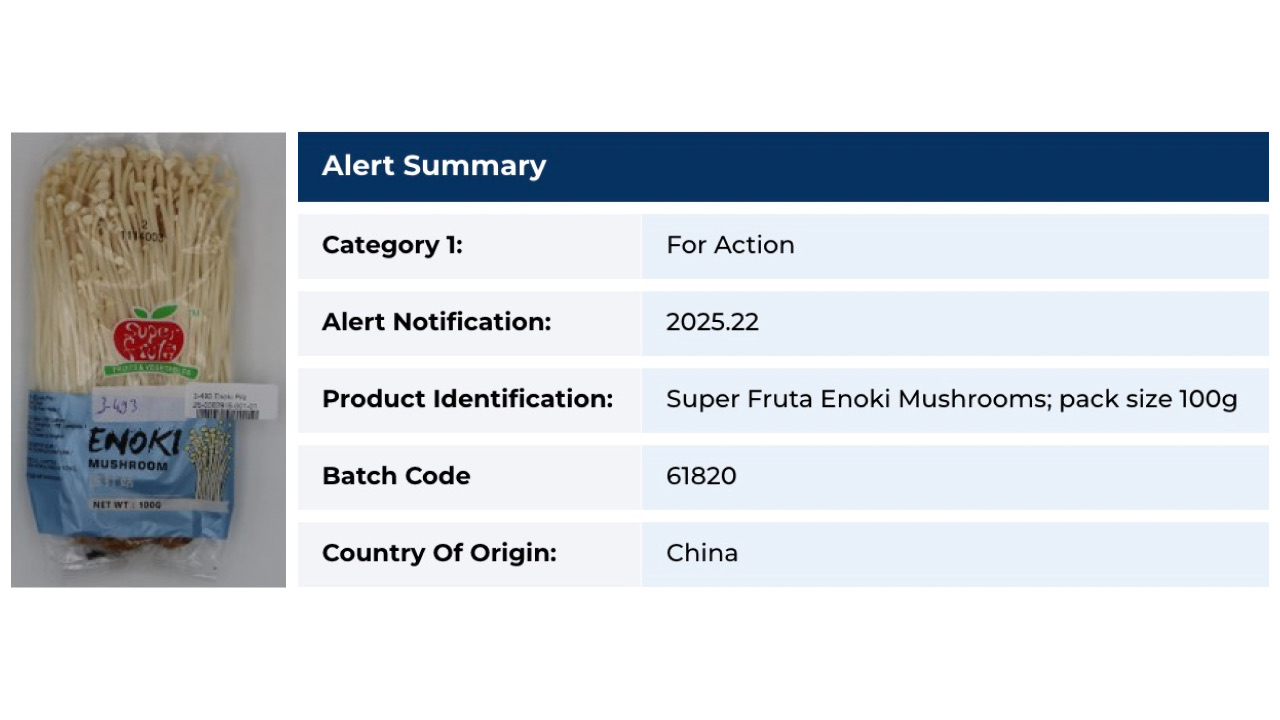Select batch code value 61820
Screen dimensions: 1280x720
point(701,476)
